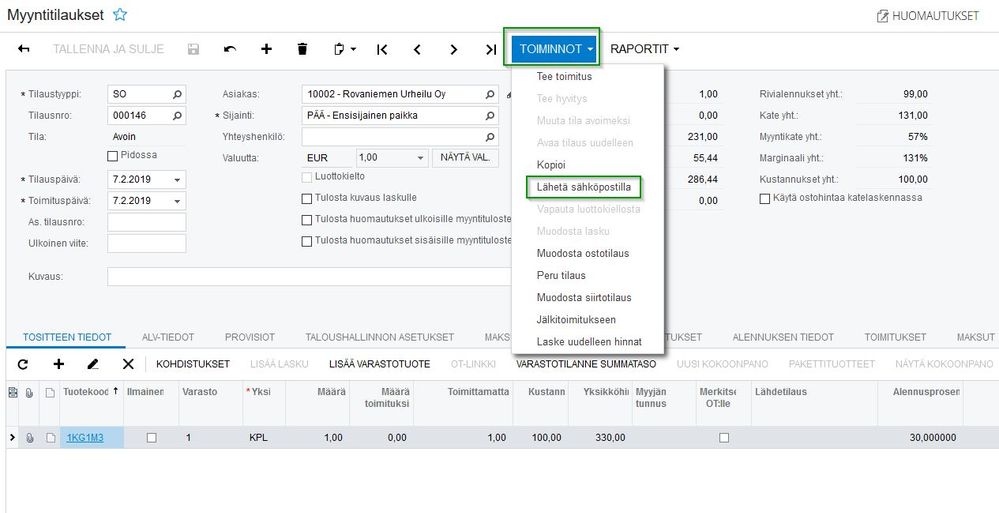Open Alennuksen tiedot tab
Image resolution: width=999 pixels, height=513 pixels.
click(x=783, y=337)
